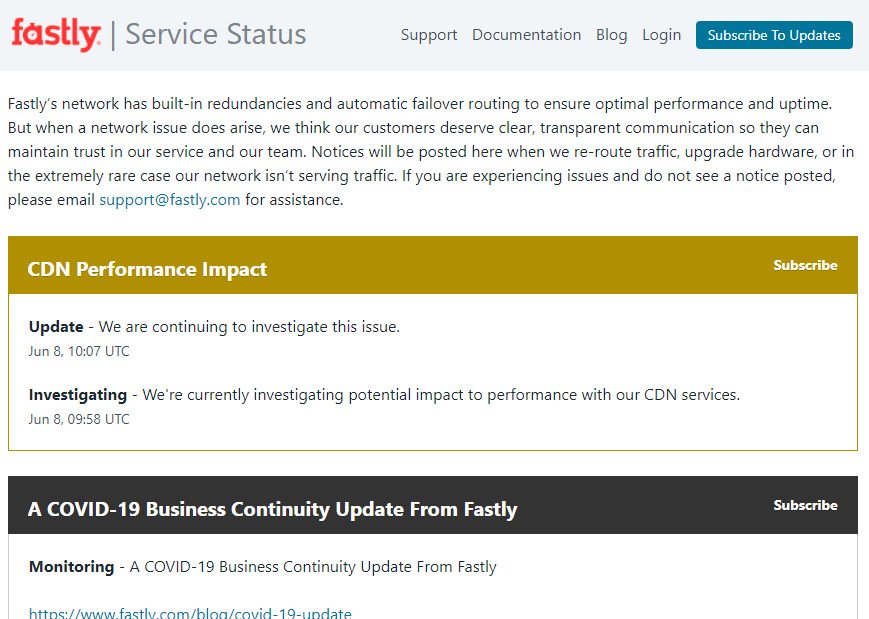Open the CDN Performance Impact incident title
The height and width of the screenshot is (619, 869).
(147, 269)
